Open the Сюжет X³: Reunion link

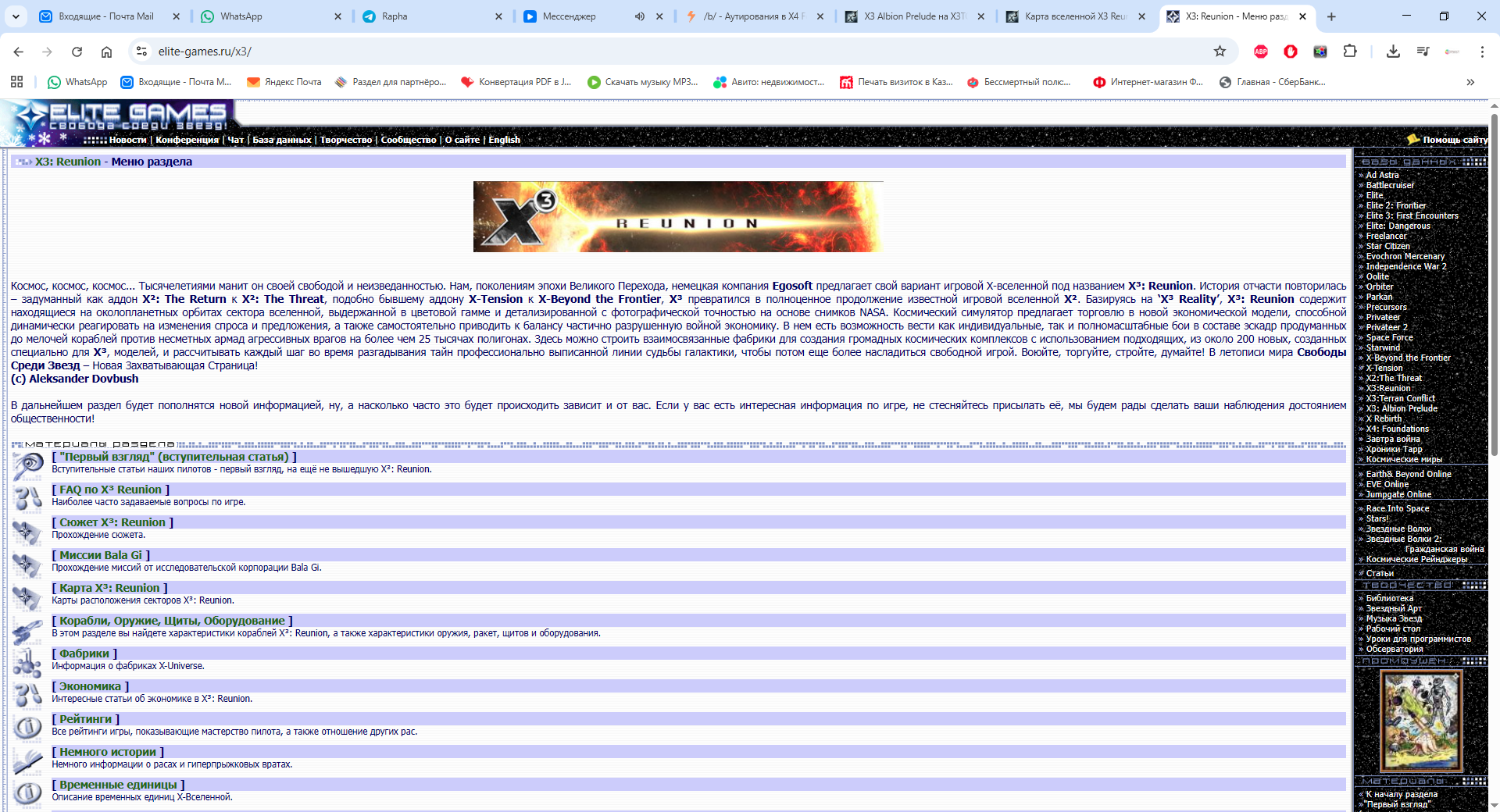(112, 522)
